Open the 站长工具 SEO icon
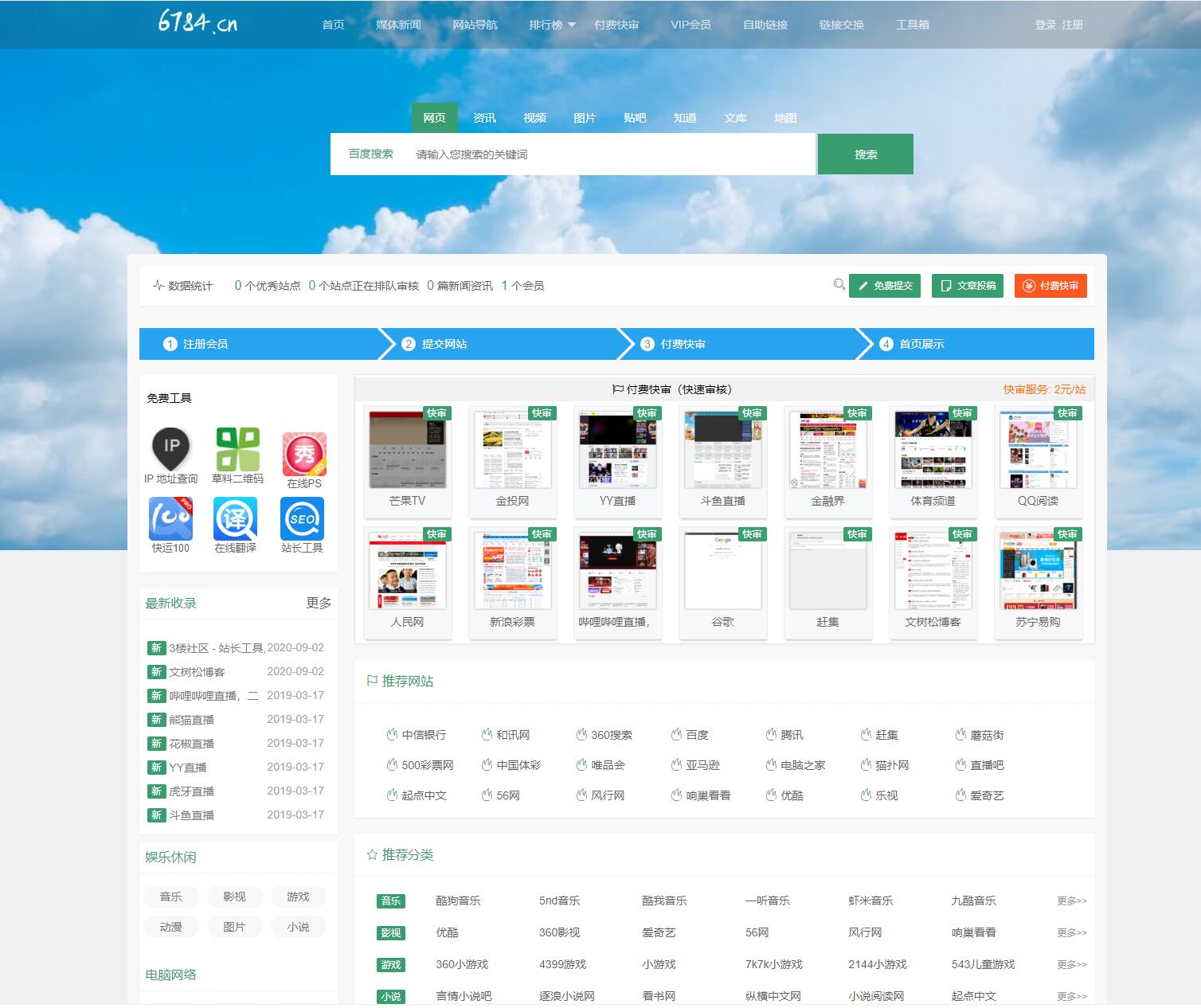The width and height of the screenshot is (1201, 1008). pyautogui.click(x=302, y=519)
